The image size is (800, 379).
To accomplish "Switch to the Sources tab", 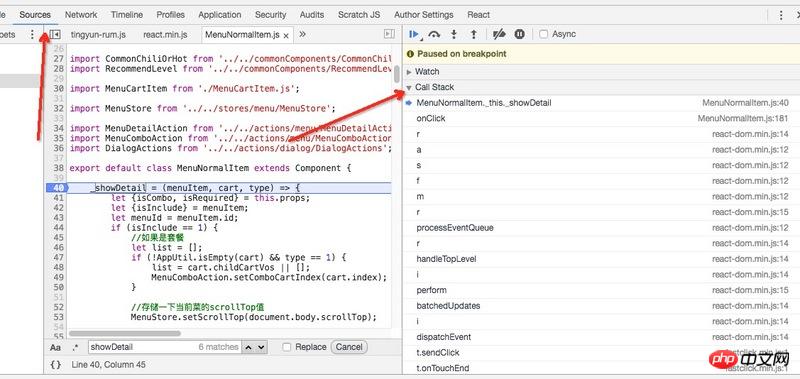I will [x=35, y=15].
